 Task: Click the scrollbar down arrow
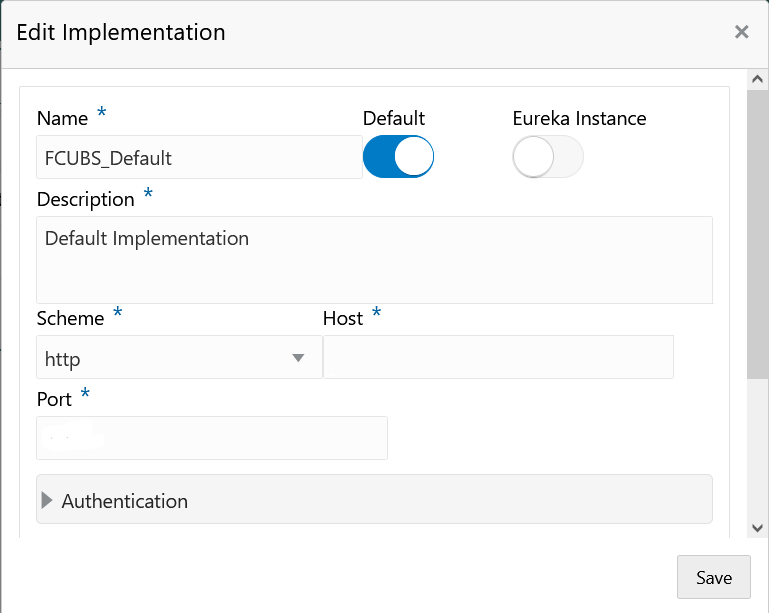pos(757,527)
